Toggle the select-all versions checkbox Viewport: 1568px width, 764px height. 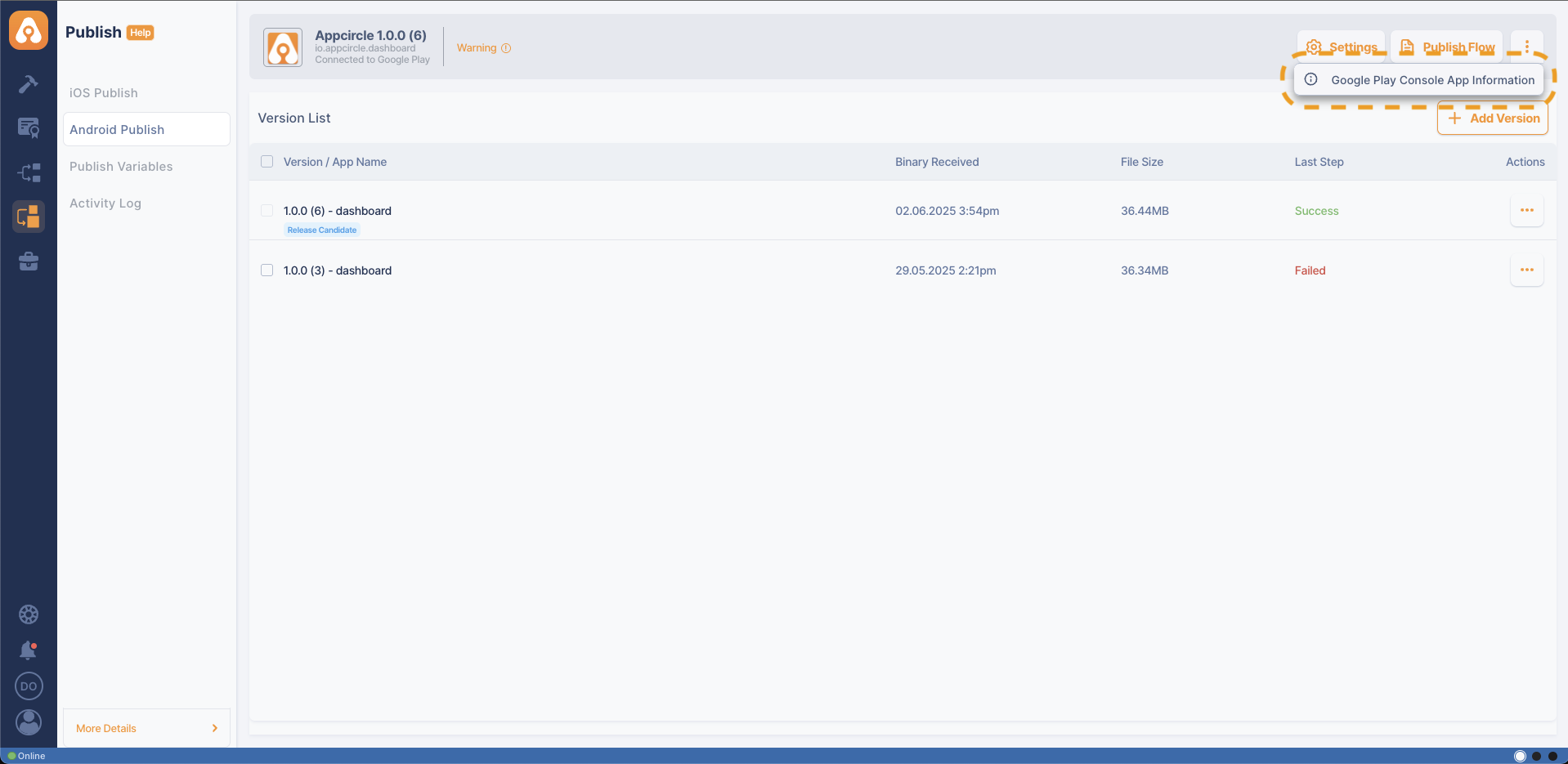coord(267,162)
